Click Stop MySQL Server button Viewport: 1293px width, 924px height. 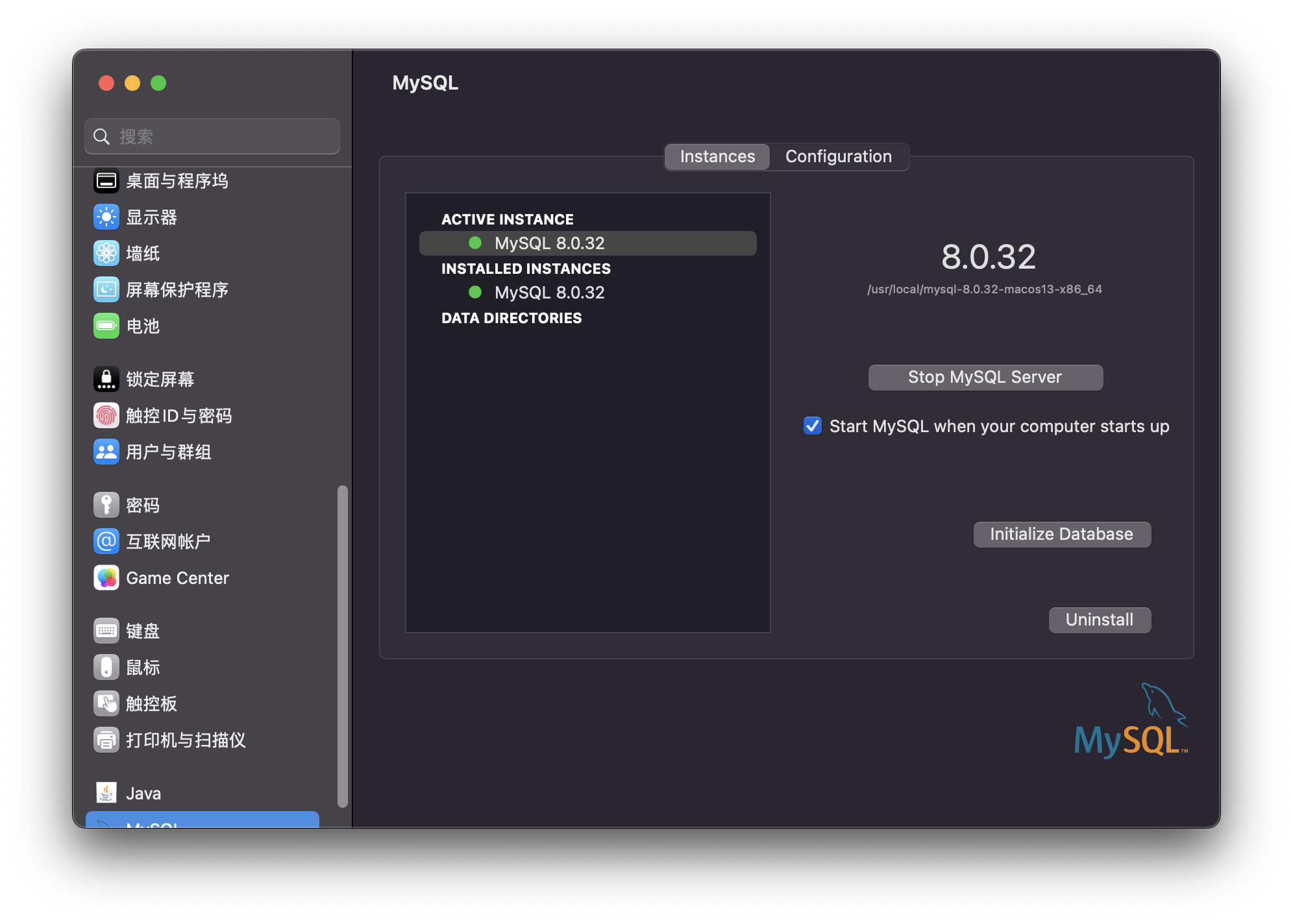pyautogui.click(x=985, y=377)
